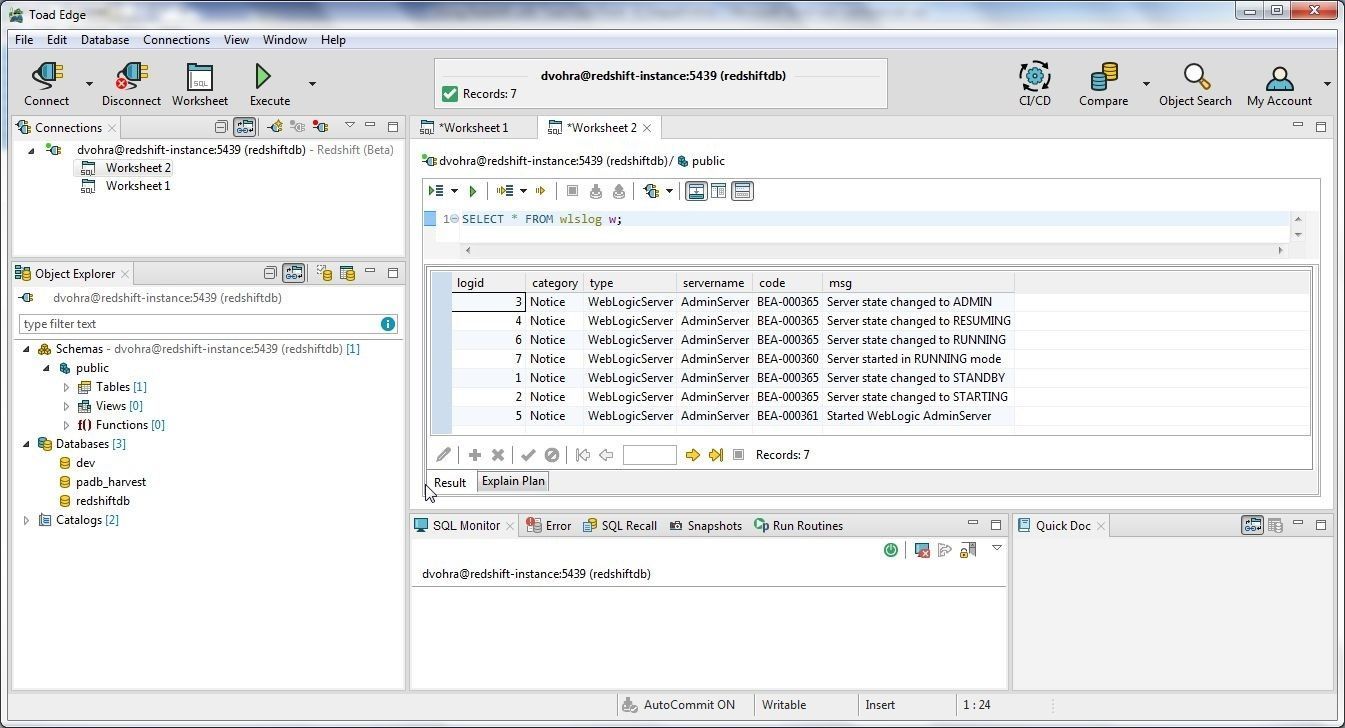Open the Execute dropdown arrow in the main toolbar
This screenshot has height=728, width=1345.
[x=312, y=84]
